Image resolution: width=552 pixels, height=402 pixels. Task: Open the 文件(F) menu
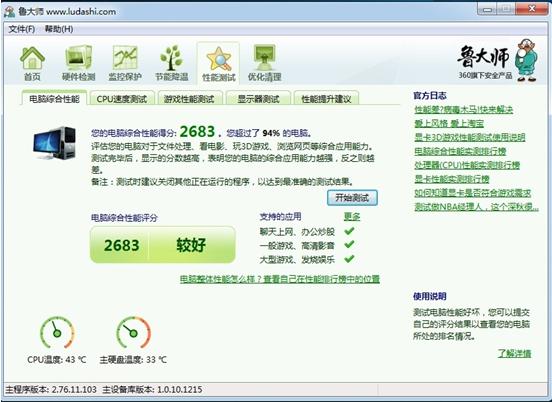[21, 29]
